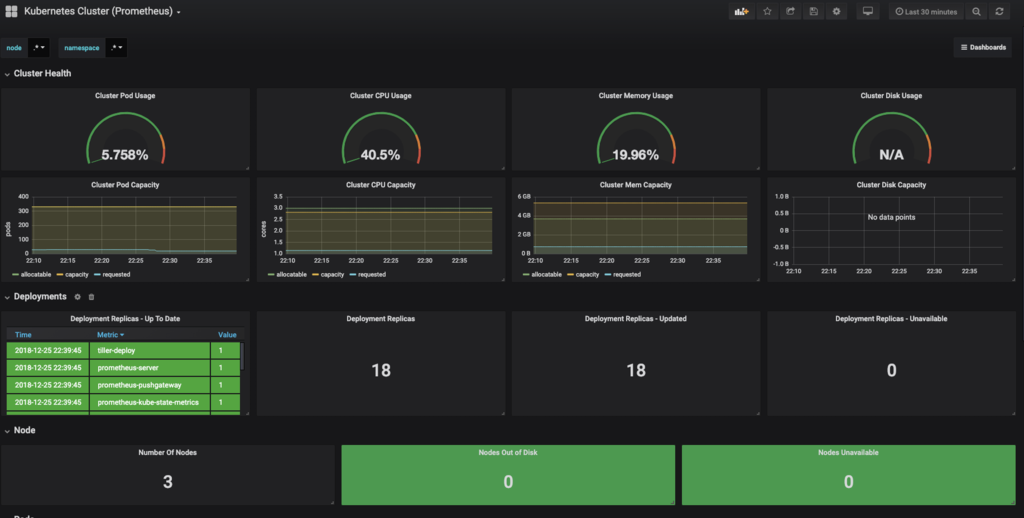
Task: Open the Last 30 minutes time picker
Action: point(926,12)
